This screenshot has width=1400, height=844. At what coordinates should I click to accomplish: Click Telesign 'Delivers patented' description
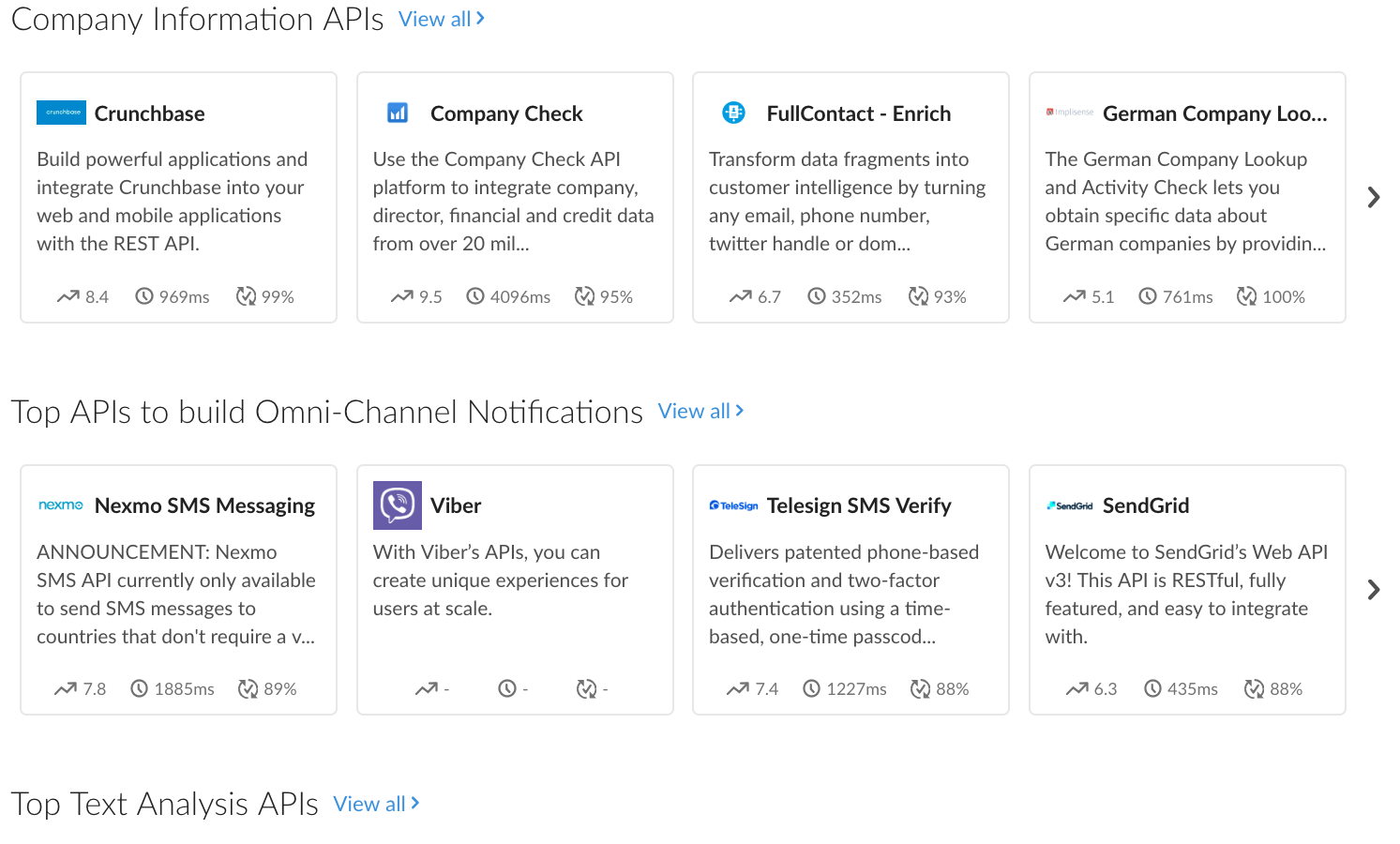tap(844, 595)
